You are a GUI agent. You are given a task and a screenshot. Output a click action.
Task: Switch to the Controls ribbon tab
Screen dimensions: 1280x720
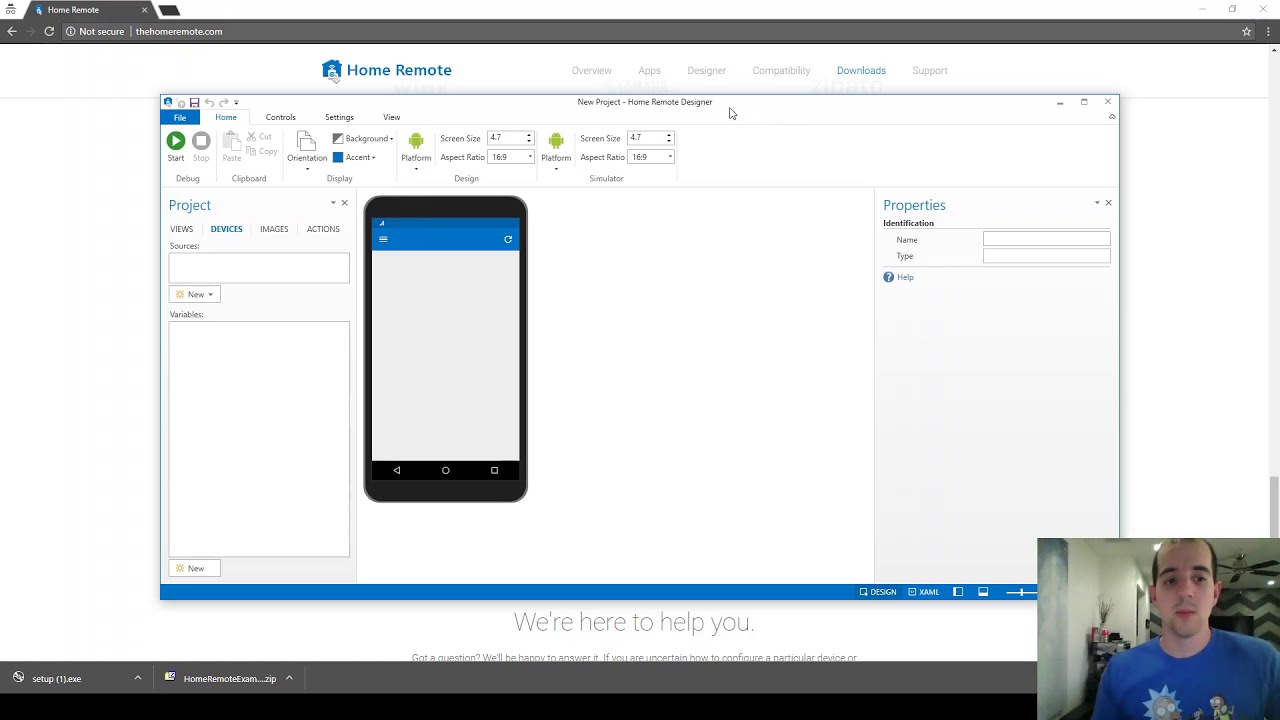click(x=280, y=117)
